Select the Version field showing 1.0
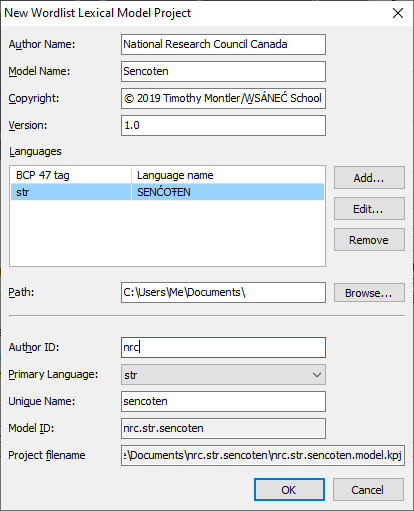Image resolution: width=414 pixels, height=511 pixels. click(223, 125)
